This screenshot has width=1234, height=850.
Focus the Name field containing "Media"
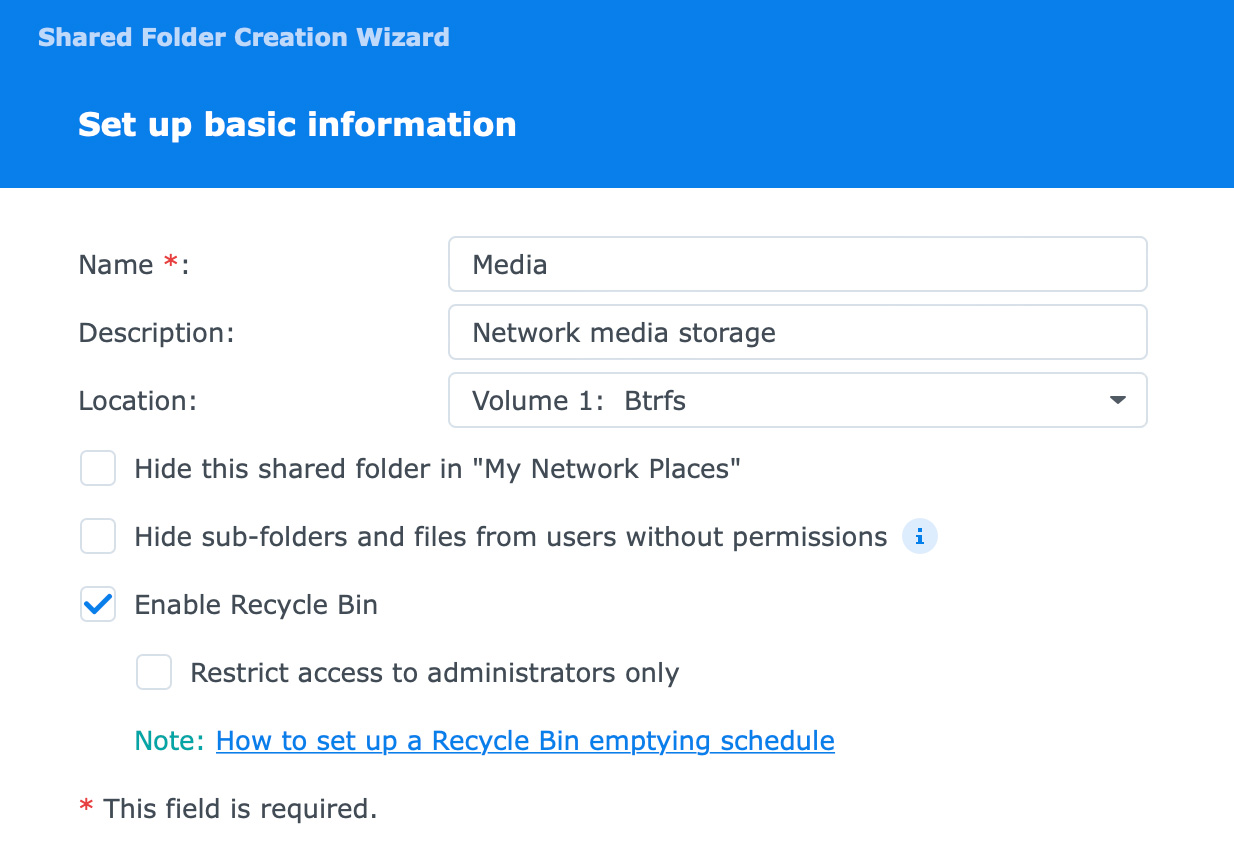(797, 264)
